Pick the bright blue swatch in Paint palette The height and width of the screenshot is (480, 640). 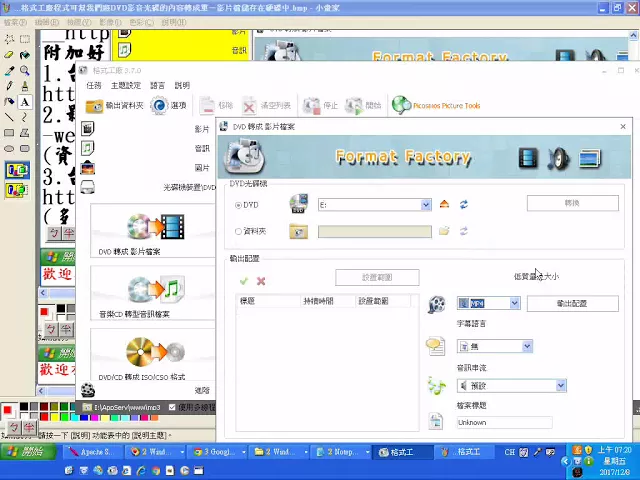point(84,417)
